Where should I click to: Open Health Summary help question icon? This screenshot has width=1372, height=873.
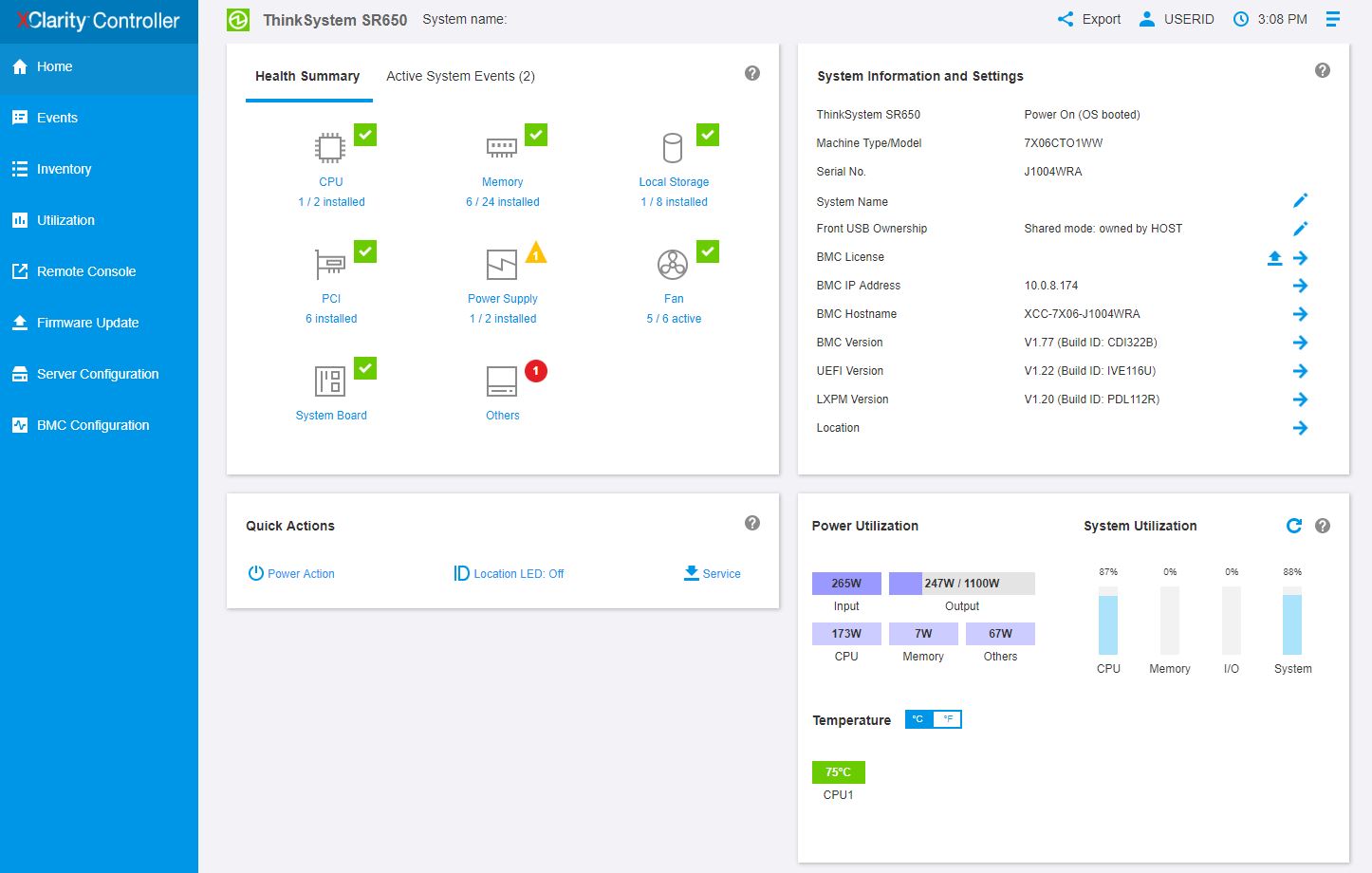752,73
